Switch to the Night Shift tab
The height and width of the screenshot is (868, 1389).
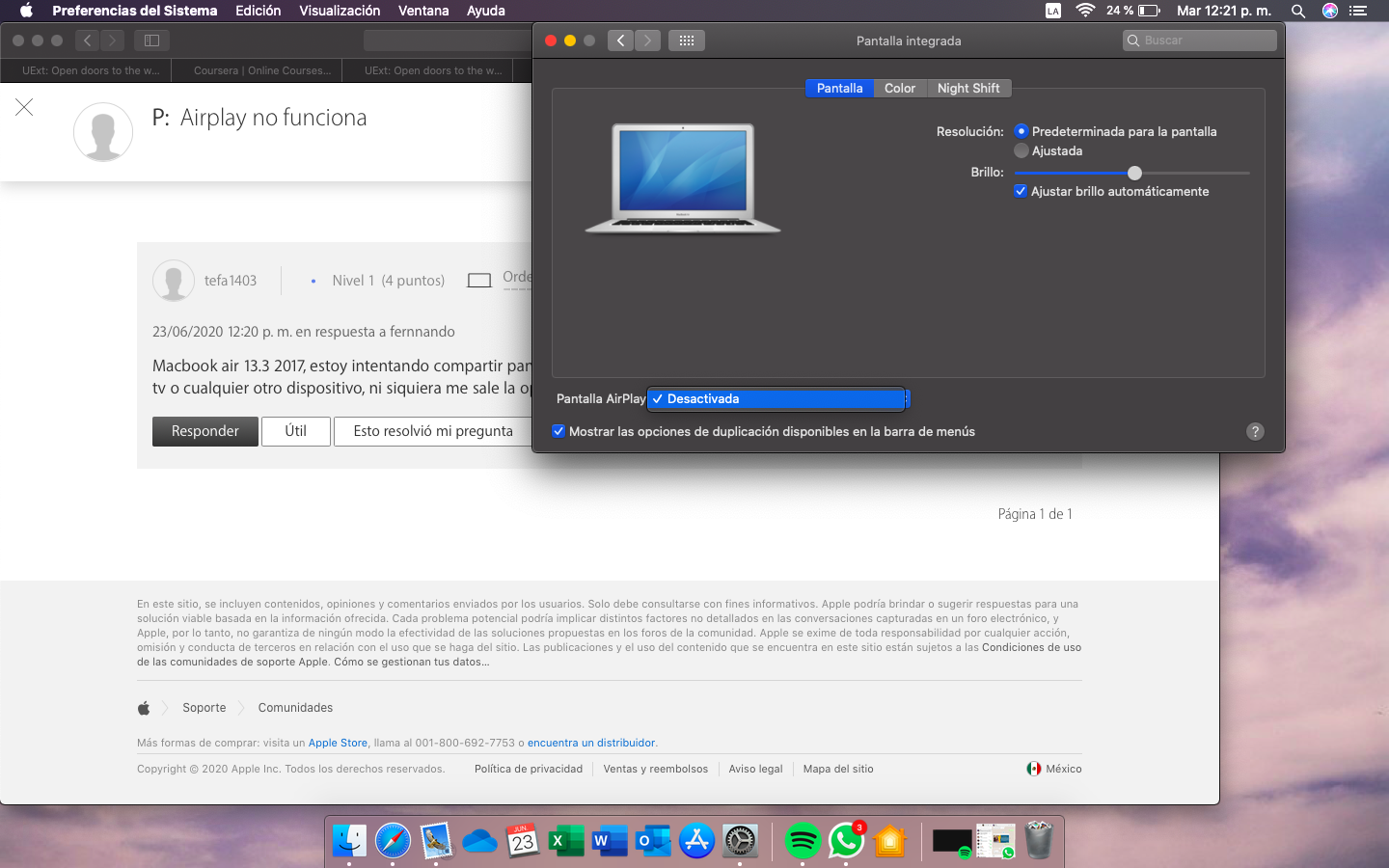[968, 88]
